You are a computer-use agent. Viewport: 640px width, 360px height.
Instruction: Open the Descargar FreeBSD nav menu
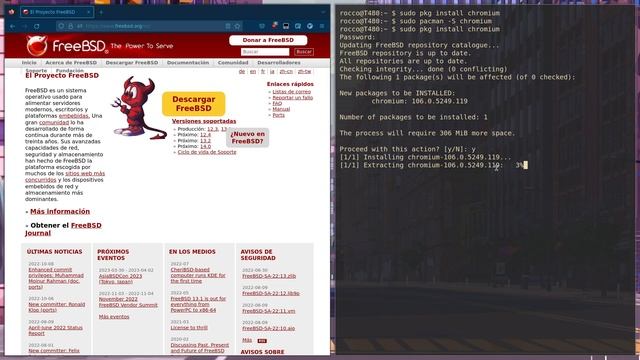131,62
